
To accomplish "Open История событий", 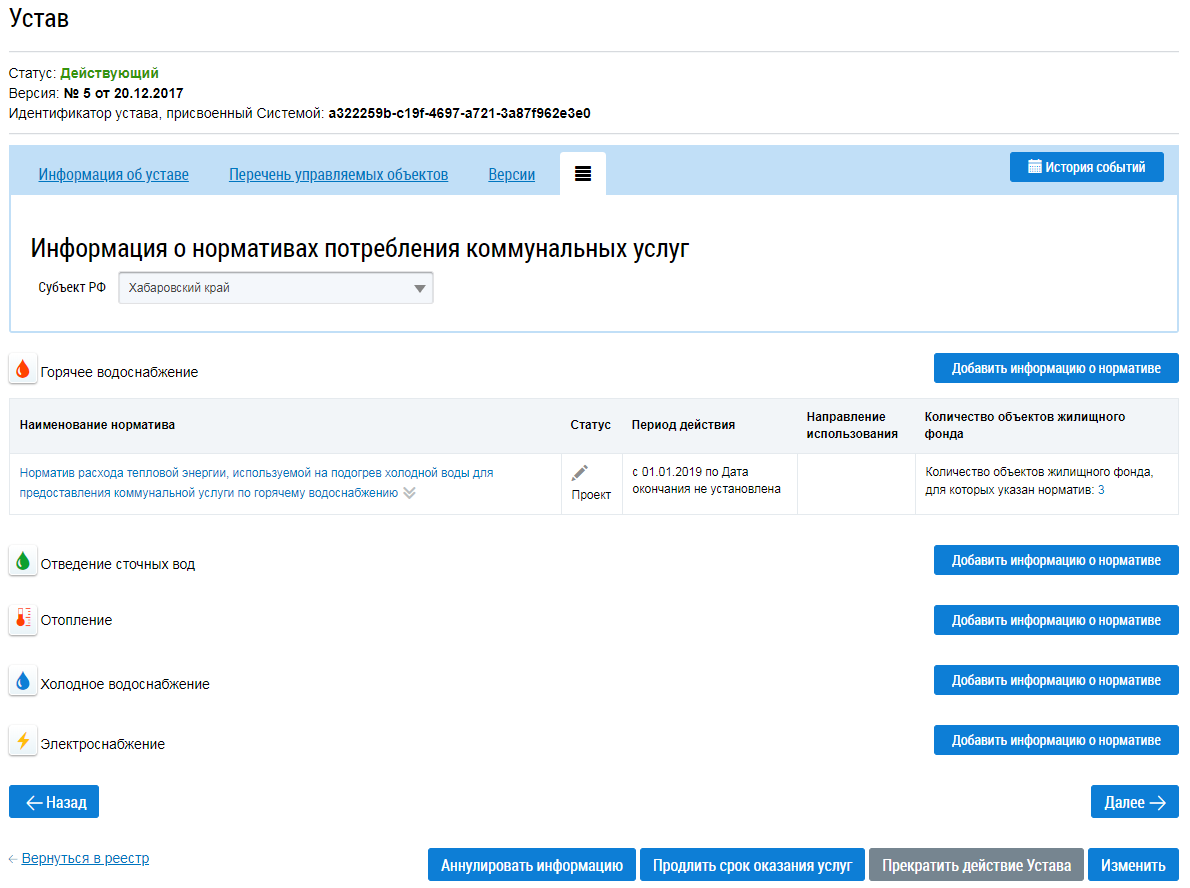I will point(1087,167).
